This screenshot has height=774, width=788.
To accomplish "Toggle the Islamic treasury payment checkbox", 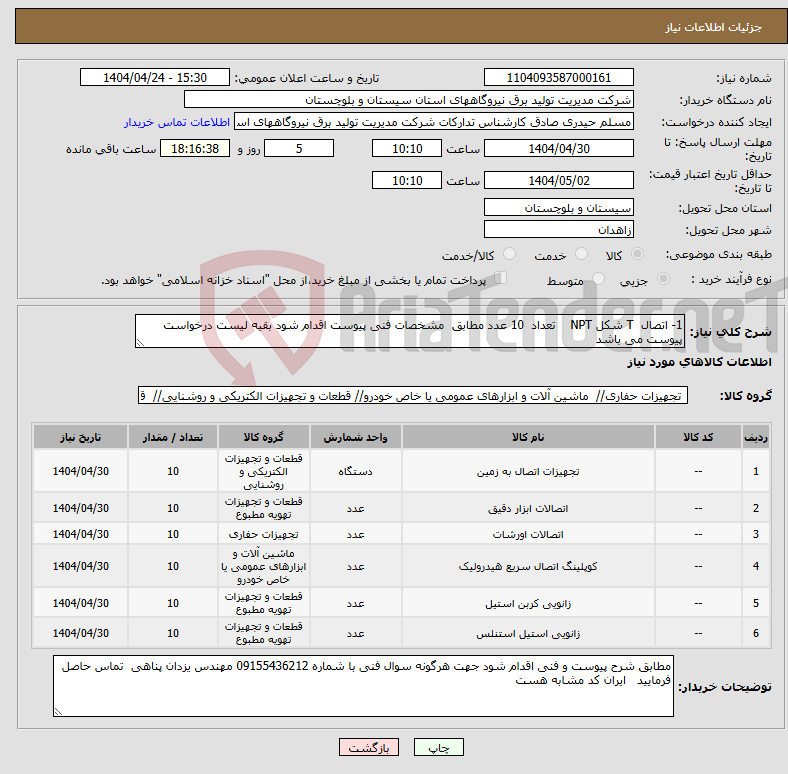I will pos(501,277).
